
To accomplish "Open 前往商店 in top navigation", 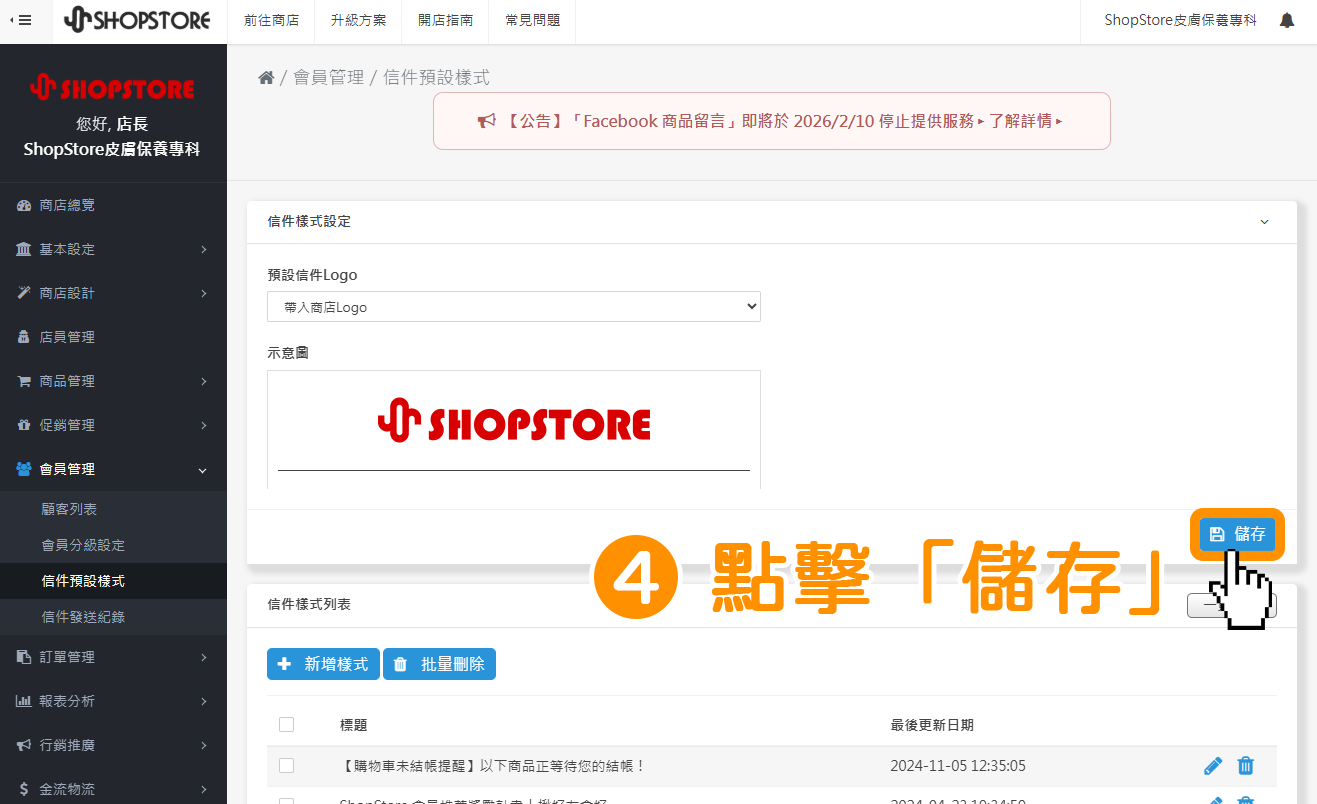I will [271, 21].
